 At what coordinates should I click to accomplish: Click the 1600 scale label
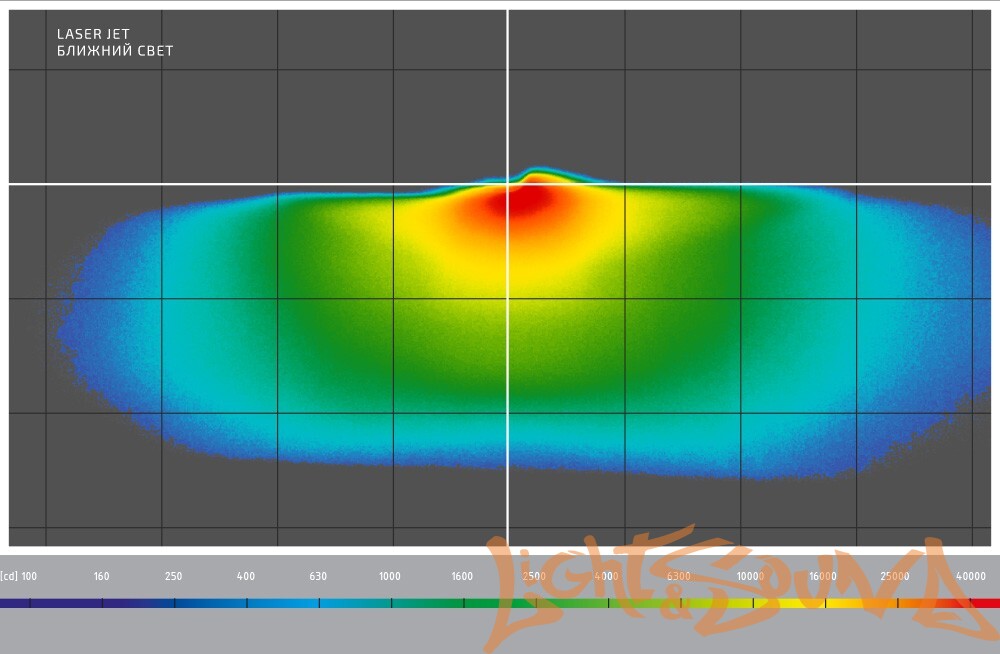click(x=462, y=577)
